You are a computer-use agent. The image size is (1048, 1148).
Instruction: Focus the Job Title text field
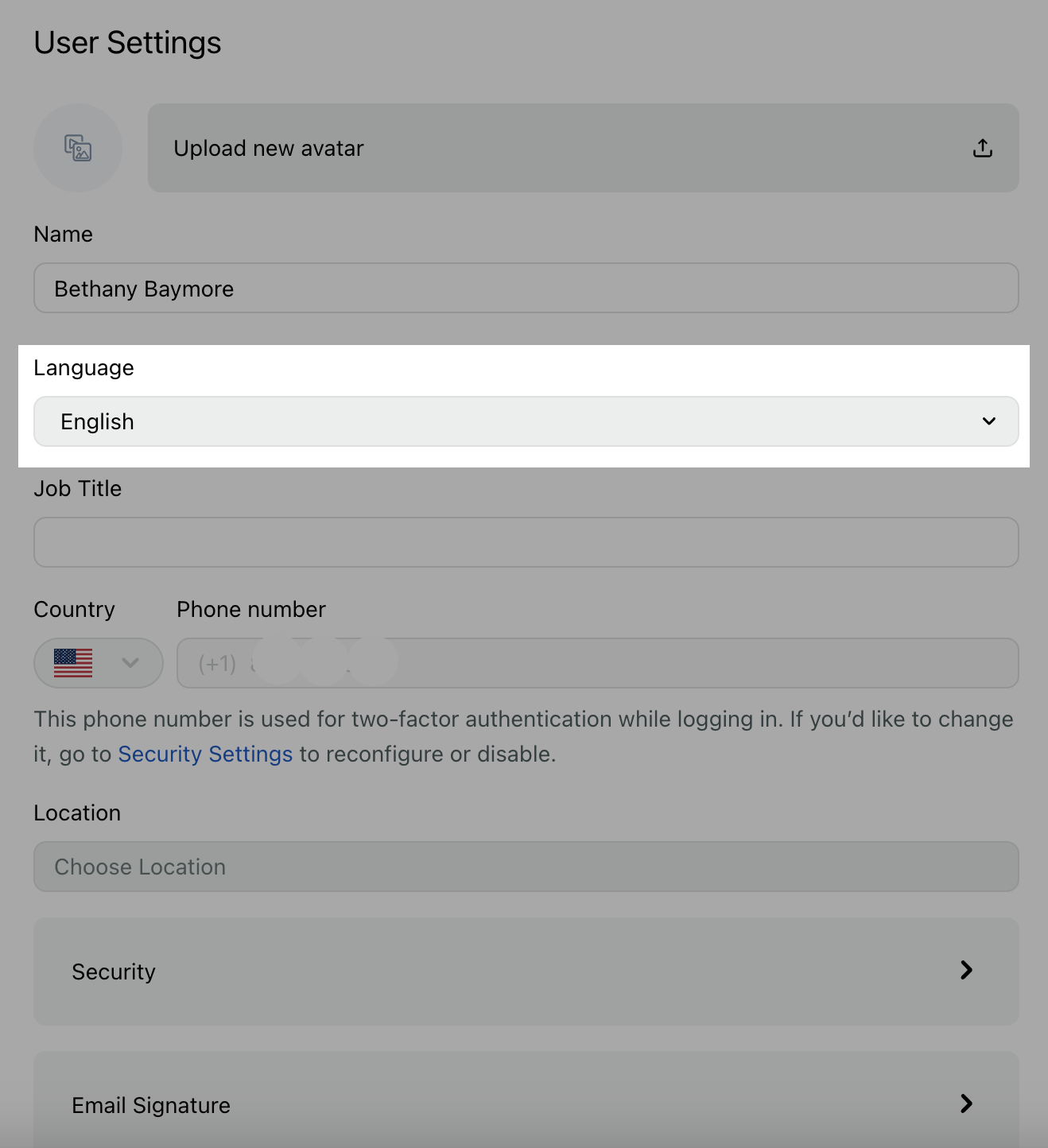(526, 542)
